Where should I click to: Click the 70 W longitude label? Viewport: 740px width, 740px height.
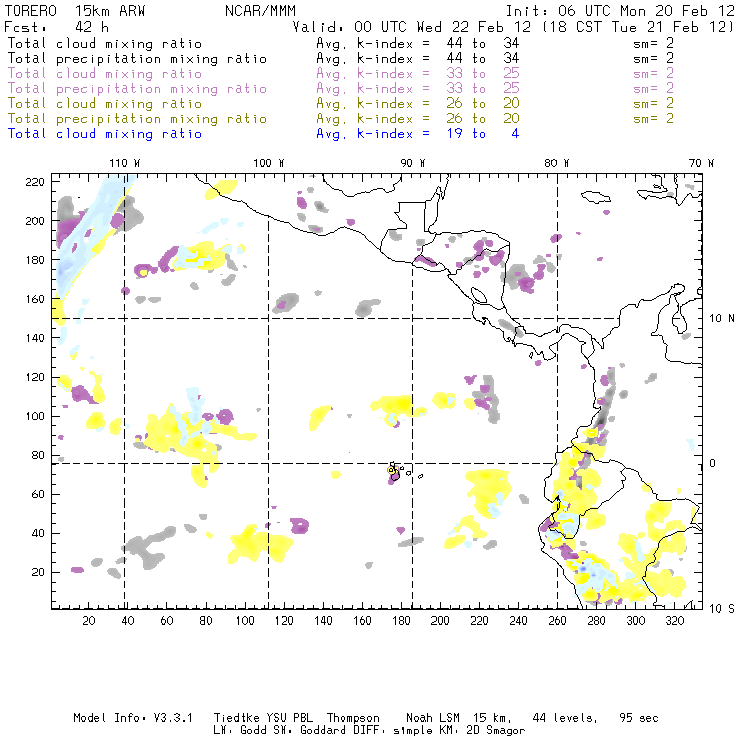pyautogui.click(x=703, y=162)
